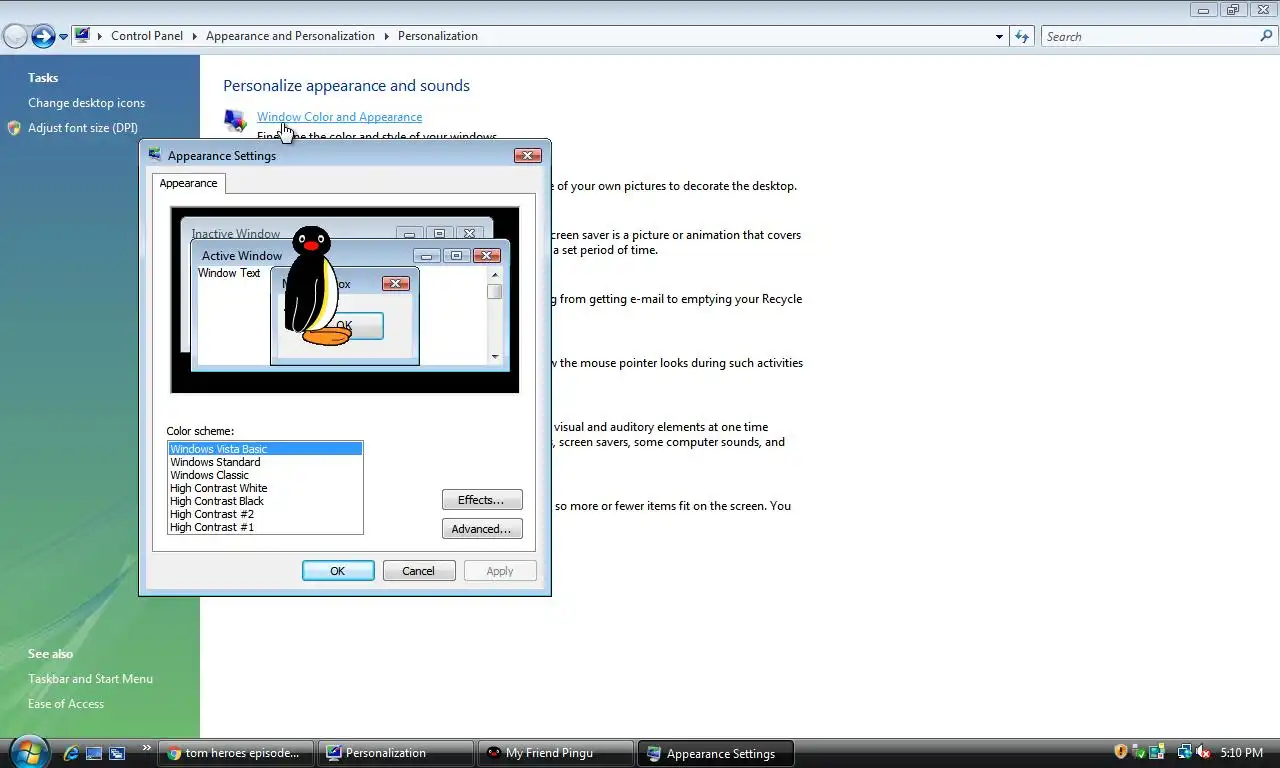Click the preview scrollbar down arrow
This screenshot has height=768, width=1280.
[x=495, y=357]
